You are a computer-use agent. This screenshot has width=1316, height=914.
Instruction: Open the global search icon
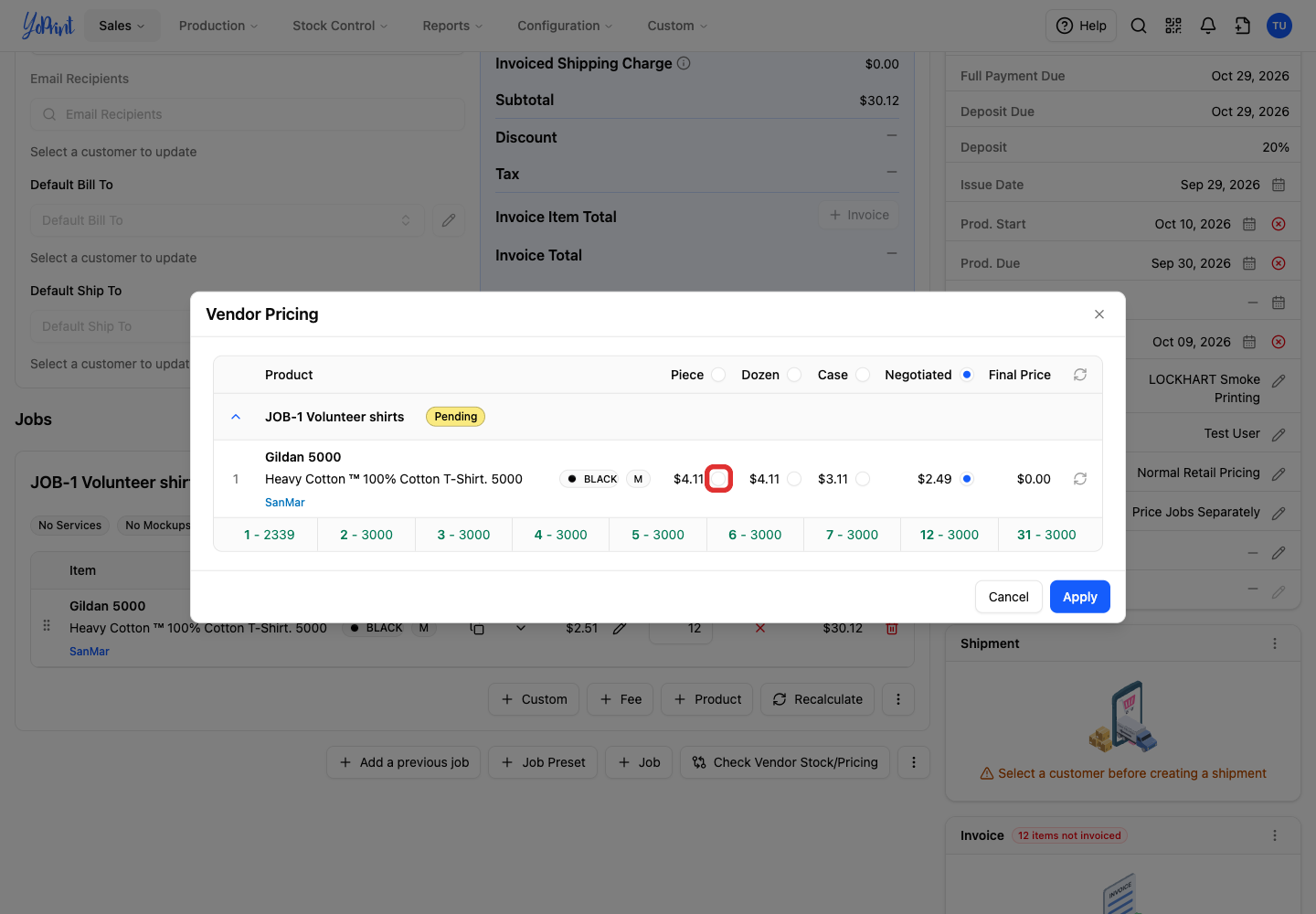click(1139, 26)
